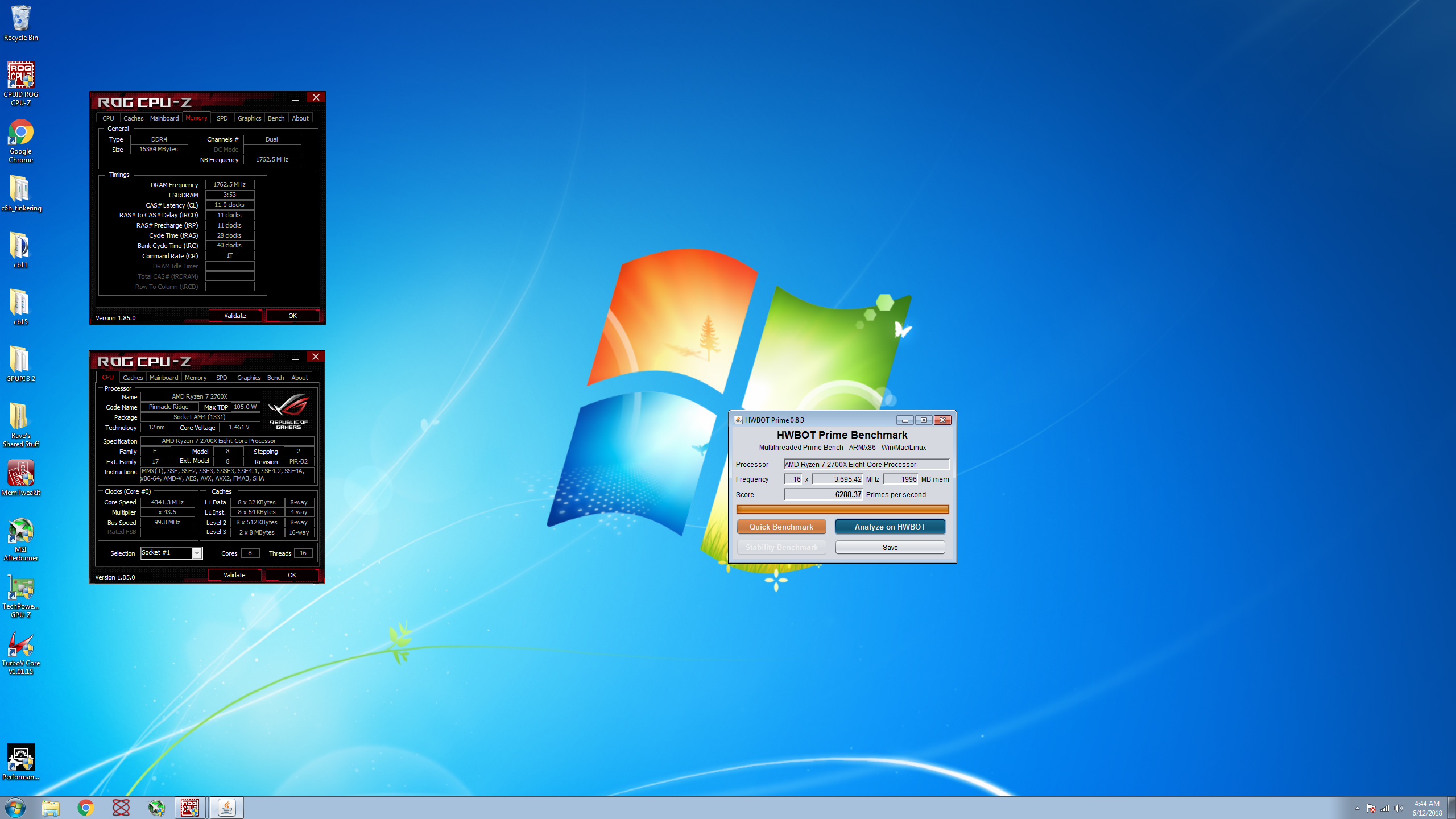Click the Action Center flag tray icon
Image resolution: width=1456 pixels, height=819 pixels.
click(x=1371, y=808)
